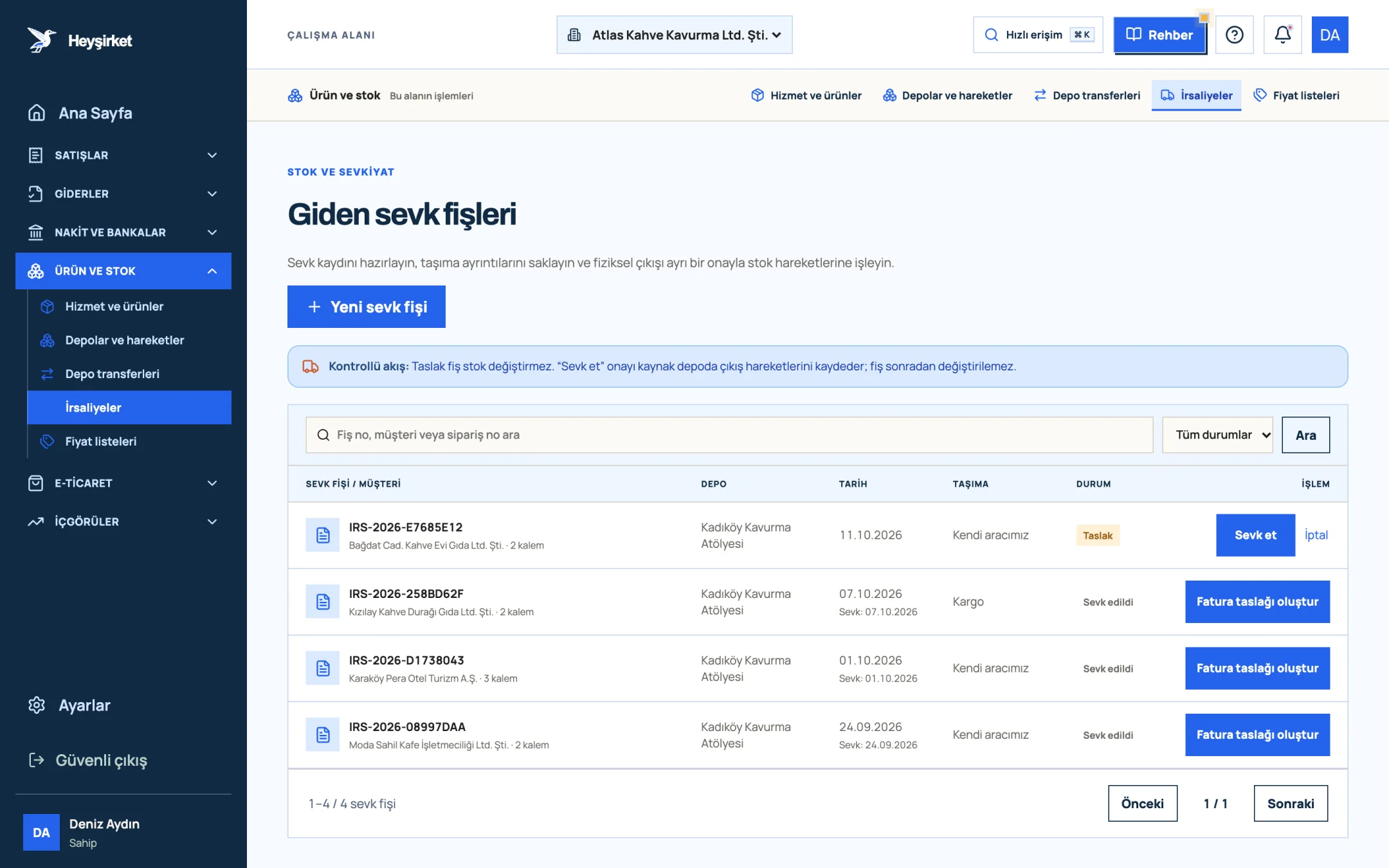
Task: Create a new shipment with Yeni sevk fişi
Action: point(367,307)
